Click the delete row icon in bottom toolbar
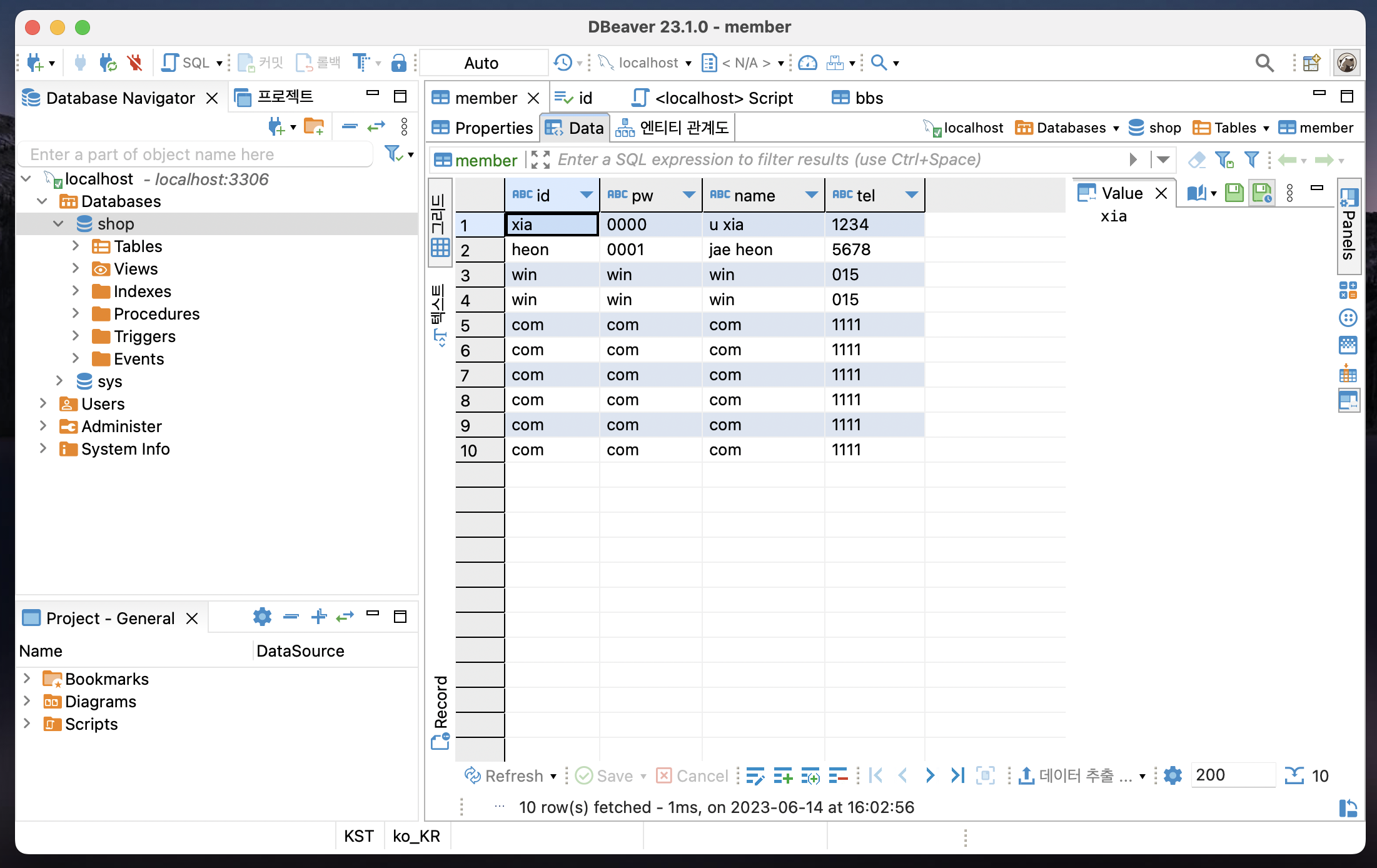Screen dimensions: 1377x868 [837, 775]
